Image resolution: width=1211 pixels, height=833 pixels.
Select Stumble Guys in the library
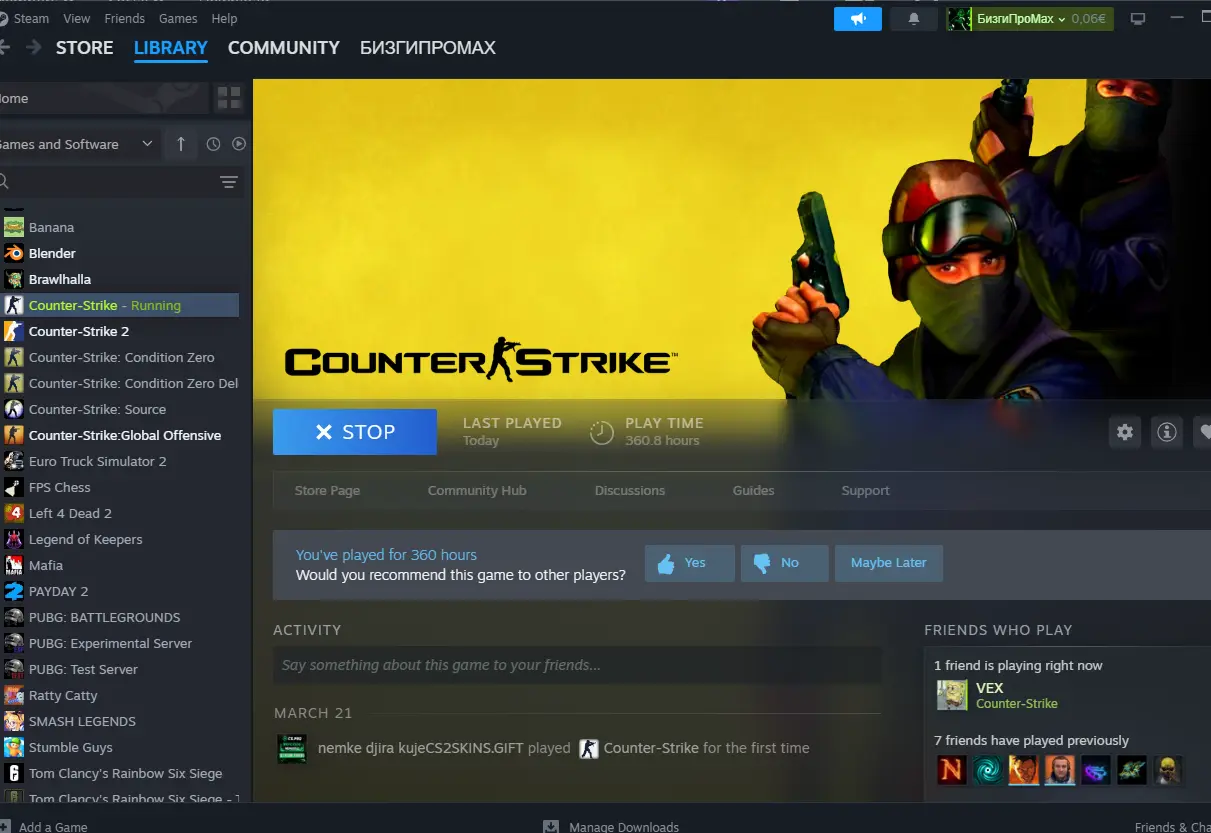(x=120, y=747)
